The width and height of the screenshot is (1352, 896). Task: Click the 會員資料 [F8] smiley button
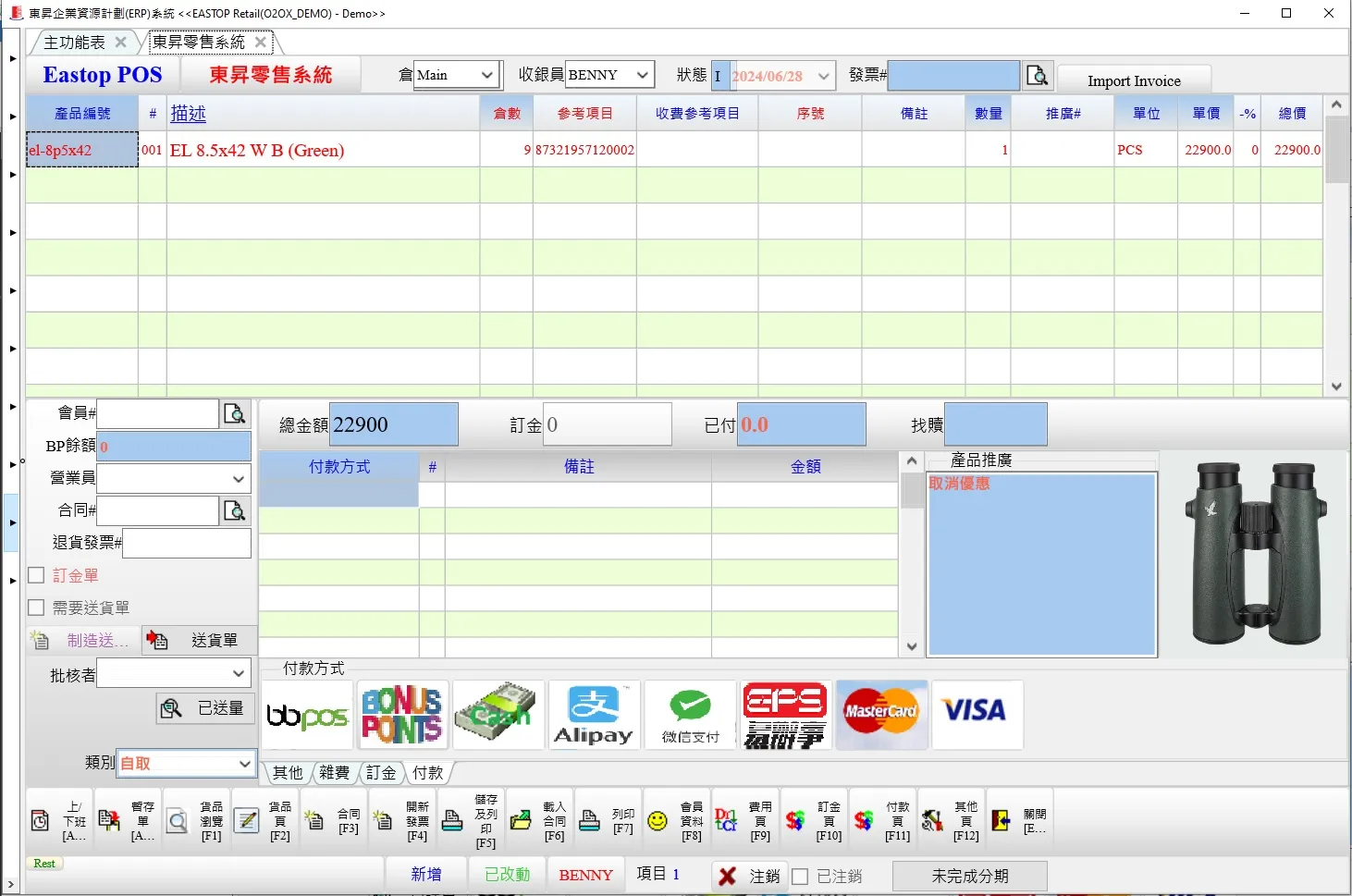(x=658, y=821)
